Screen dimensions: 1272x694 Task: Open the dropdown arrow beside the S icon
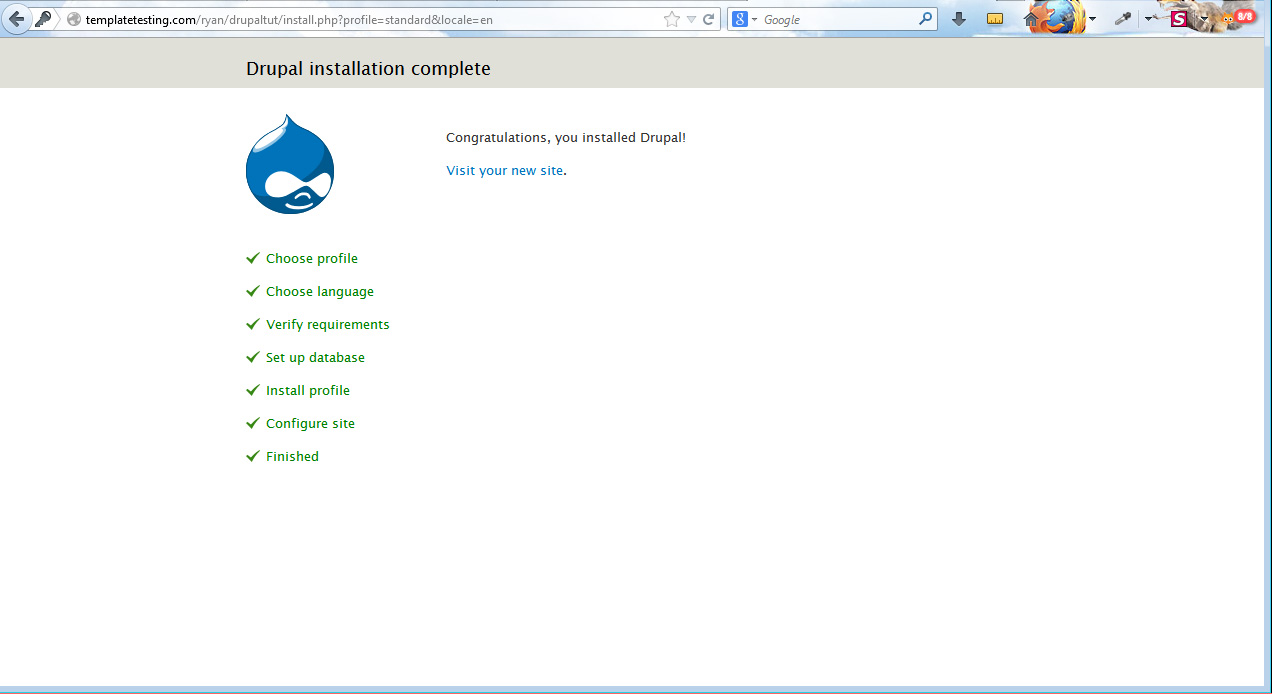coord(1204,19)
